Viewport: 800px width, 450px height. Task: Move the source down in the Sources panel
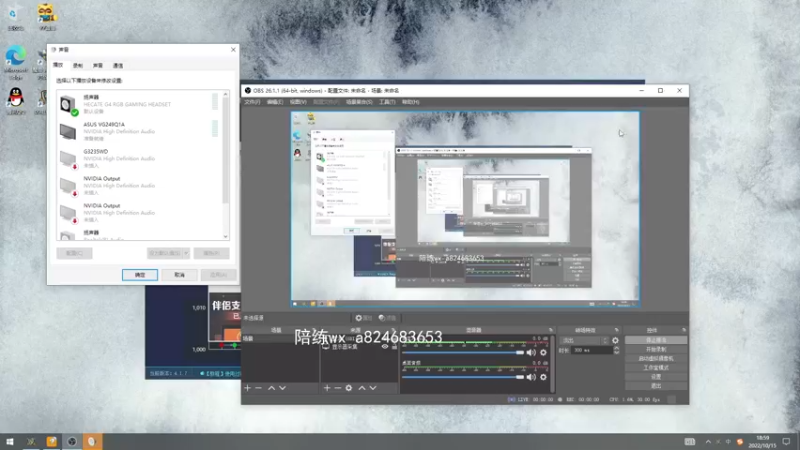pos(373,388)
